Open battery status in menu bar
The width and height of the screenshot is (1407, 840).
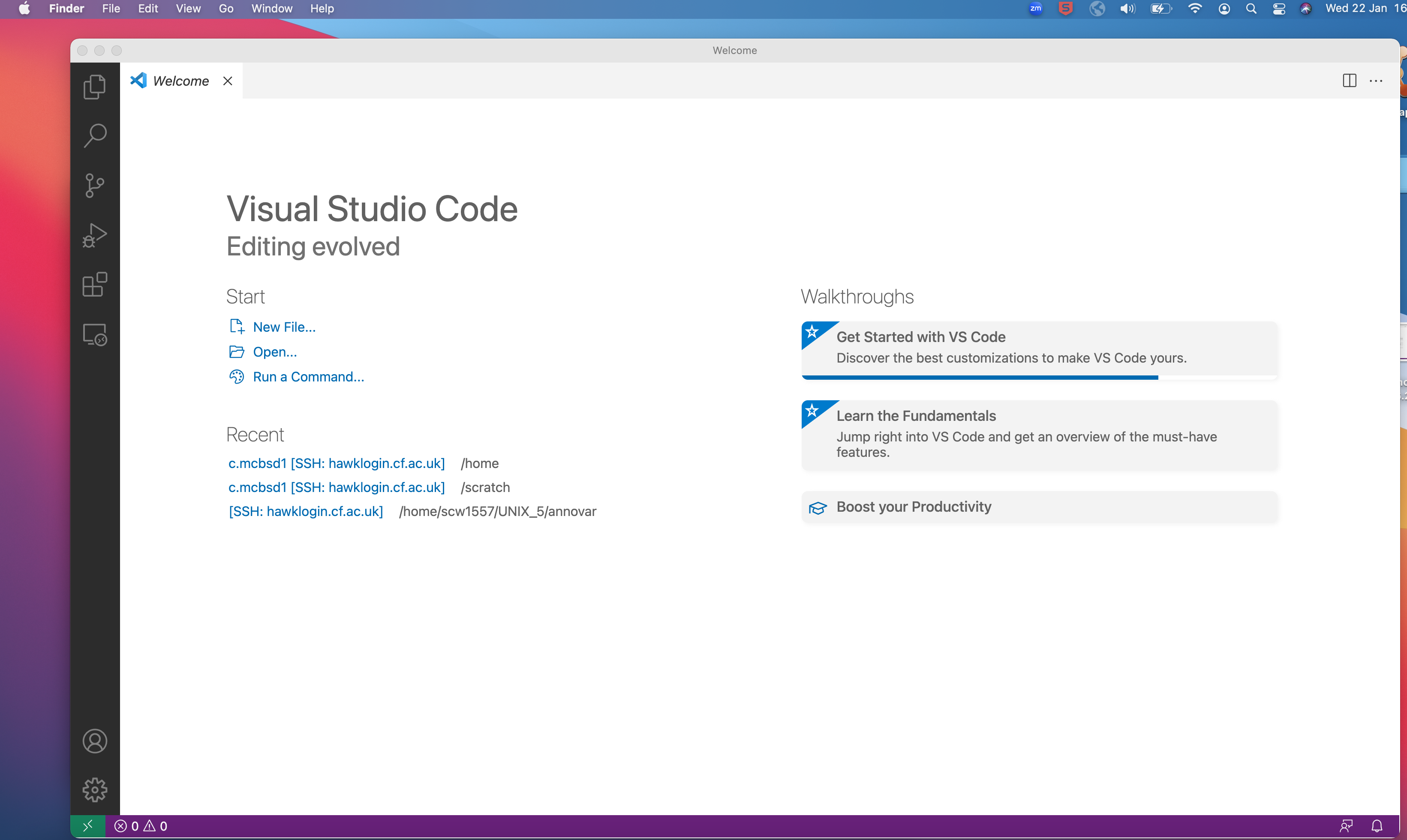1160,9
